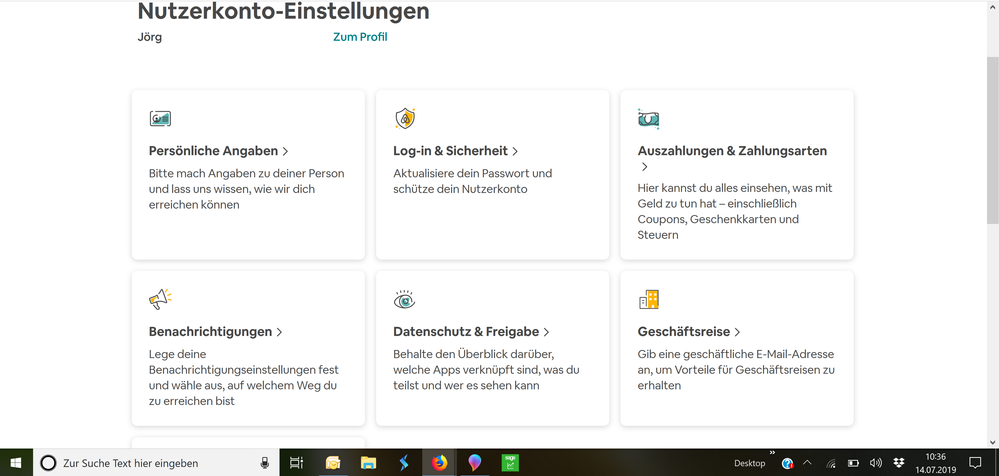The width and height of the screenshot is (999, 476).
Task: Click the Auszahlungen & Zahlungsarten money icon
Action: tap(648, 119)
